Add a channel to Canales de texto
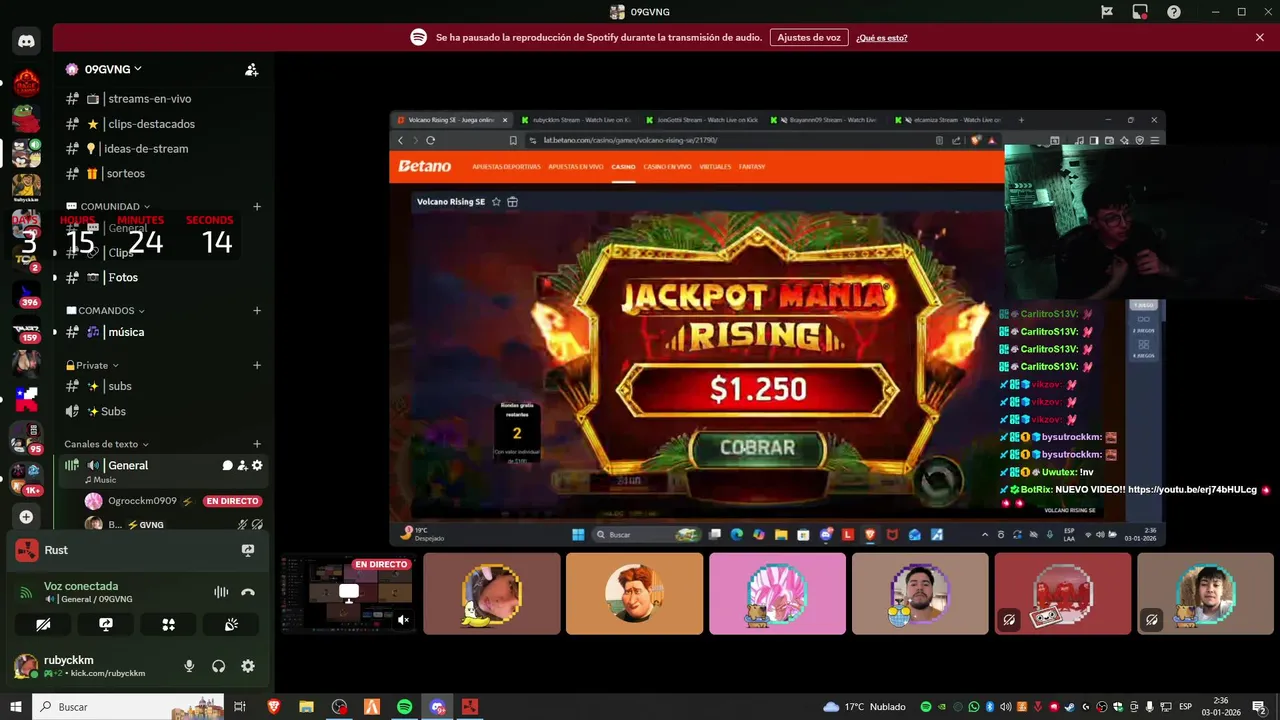This screenshot has width=1280, height=720. 257,444
